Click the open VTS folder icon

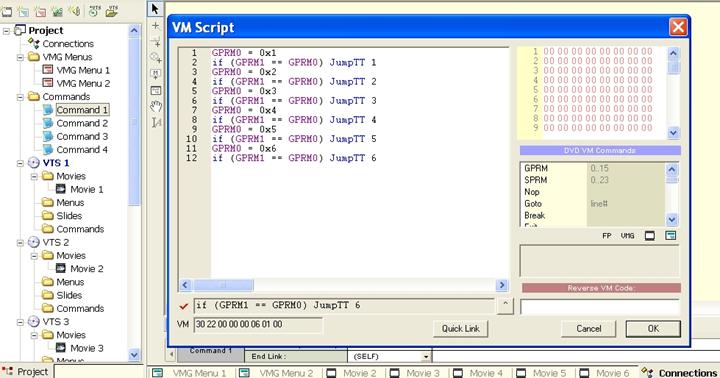[x=112, y=11]
